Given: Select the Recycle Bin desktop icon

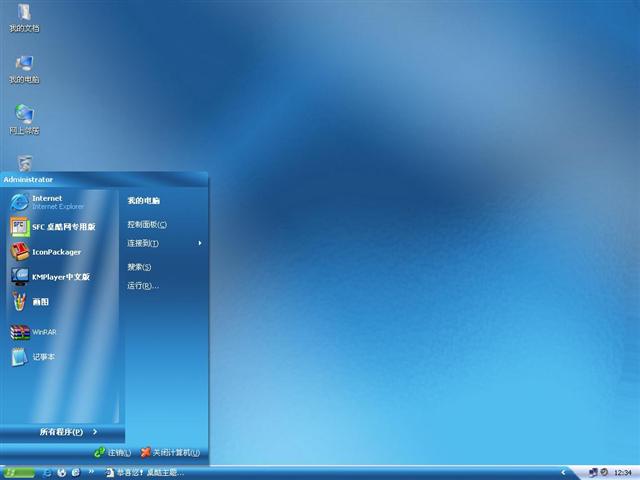Looking at the screenshot, I should (24, 163).
